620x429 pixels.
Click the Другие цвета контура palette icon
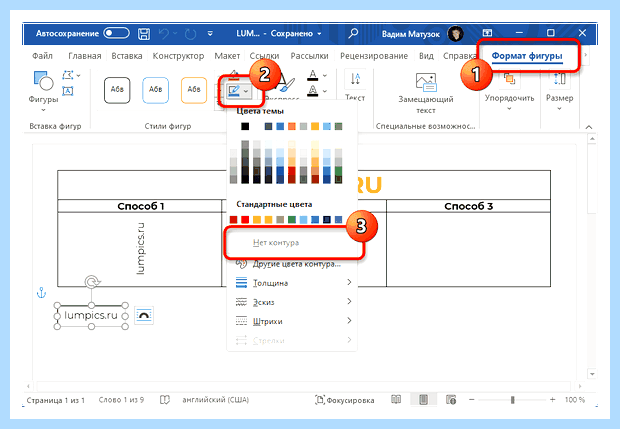241,264
